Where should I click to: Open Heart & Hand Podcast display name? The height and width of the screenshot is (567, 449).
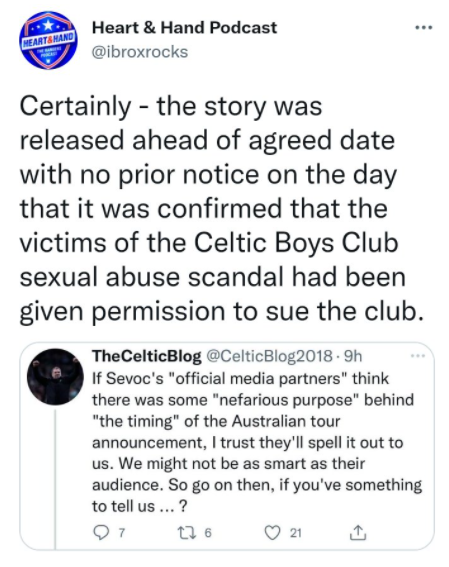point(184,28)
